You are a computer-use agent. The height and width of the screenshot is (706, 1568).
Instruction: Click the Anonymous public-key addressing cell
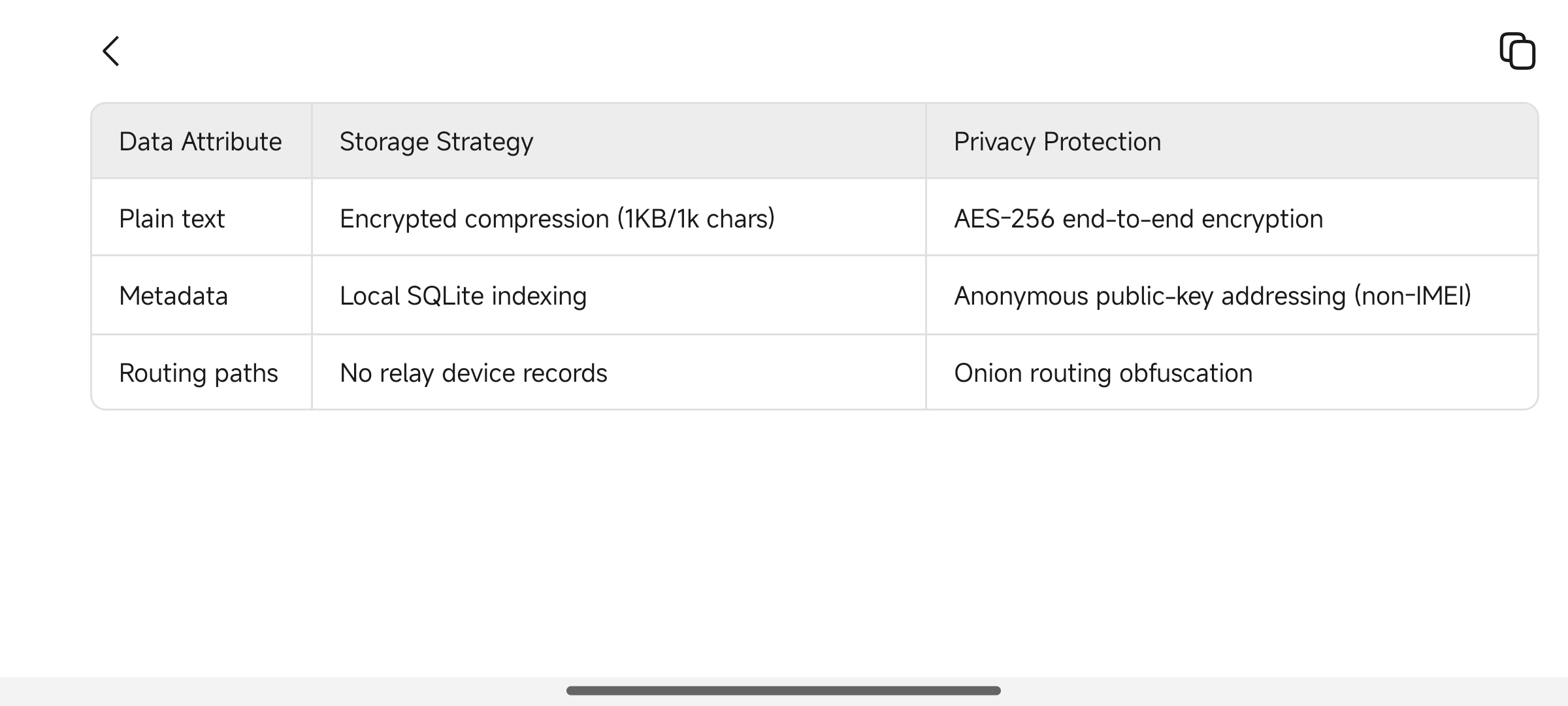pyautogui.click(x=1232, y=295)
